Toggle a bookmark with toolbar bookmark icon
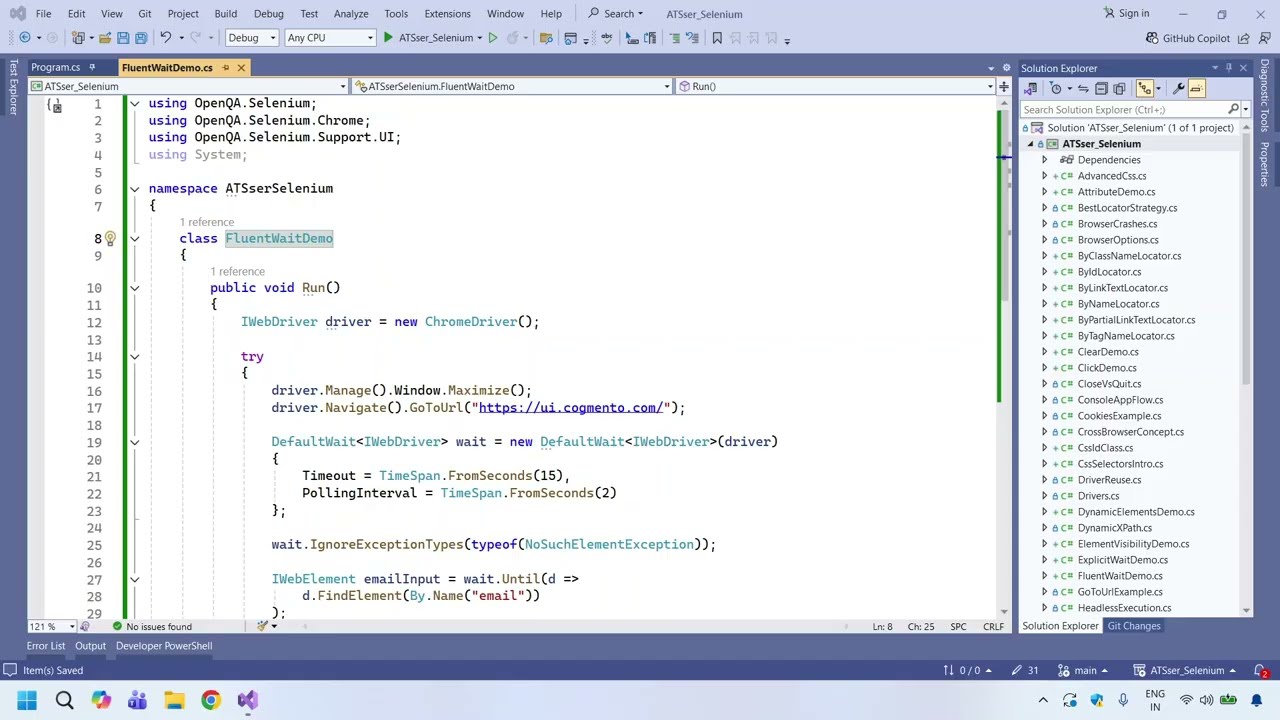 point(717,38)
